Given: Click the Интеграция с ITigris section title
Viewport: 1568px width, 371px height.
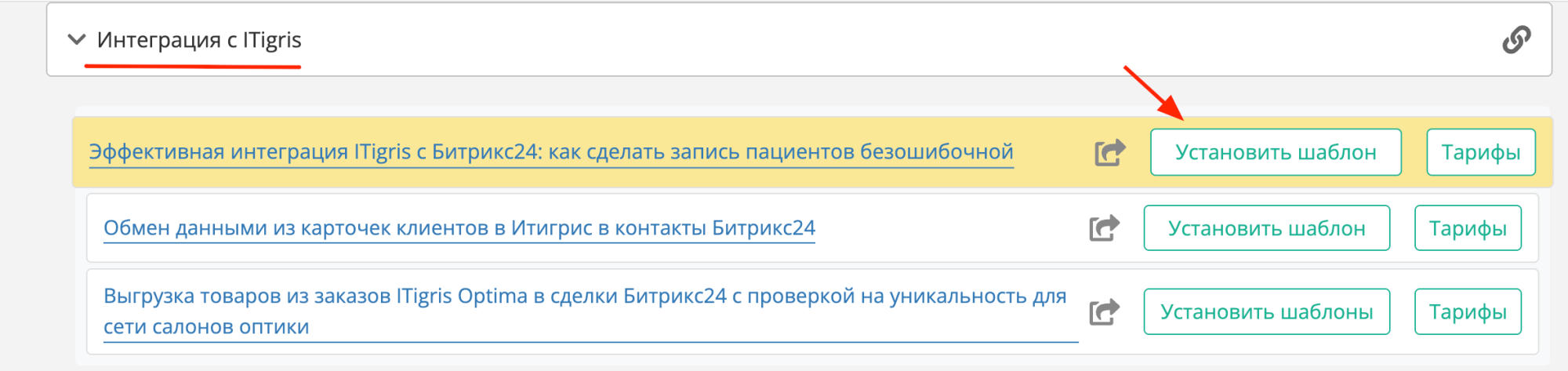Looking at the screenshot, I should [199, 39].
